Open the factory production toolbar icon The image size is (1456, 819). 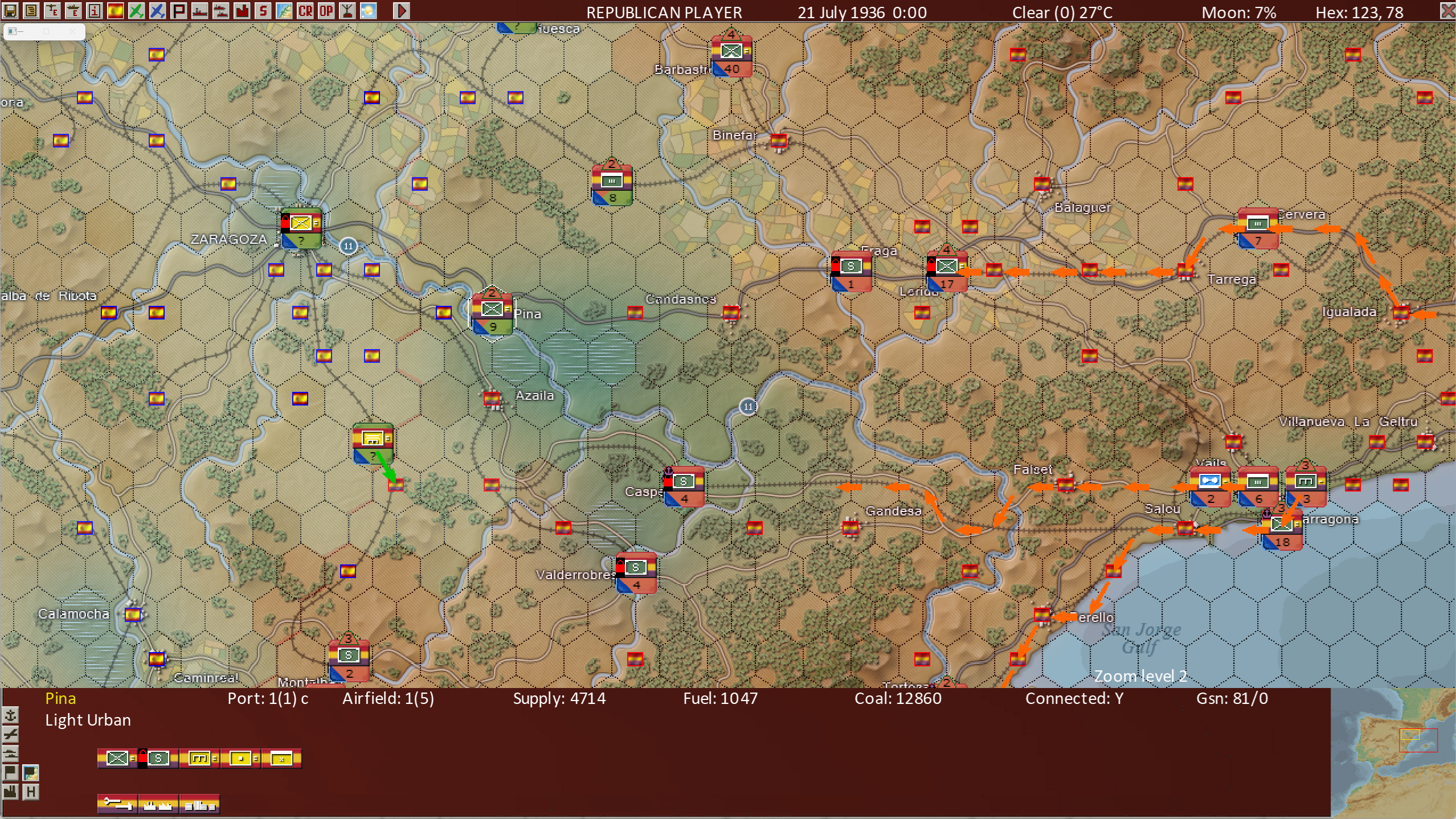[242, 10]
